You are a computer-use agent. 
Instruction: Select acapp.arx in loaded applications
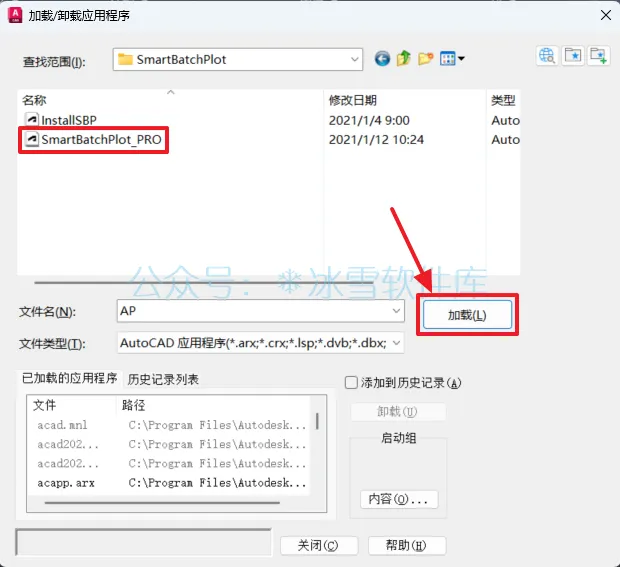click(66, 483)
